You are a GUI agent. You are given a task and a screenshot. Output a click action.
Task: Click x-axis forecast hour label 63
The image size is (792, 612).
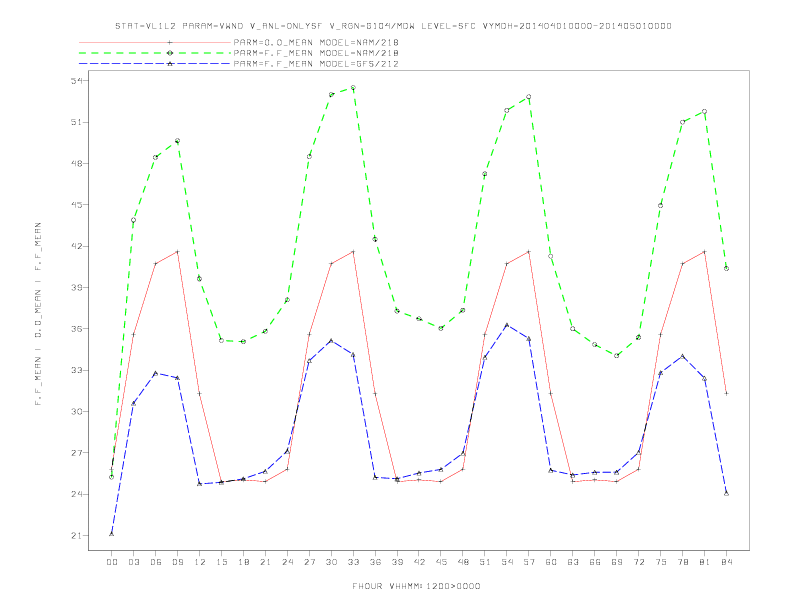(x=573, y=562)
